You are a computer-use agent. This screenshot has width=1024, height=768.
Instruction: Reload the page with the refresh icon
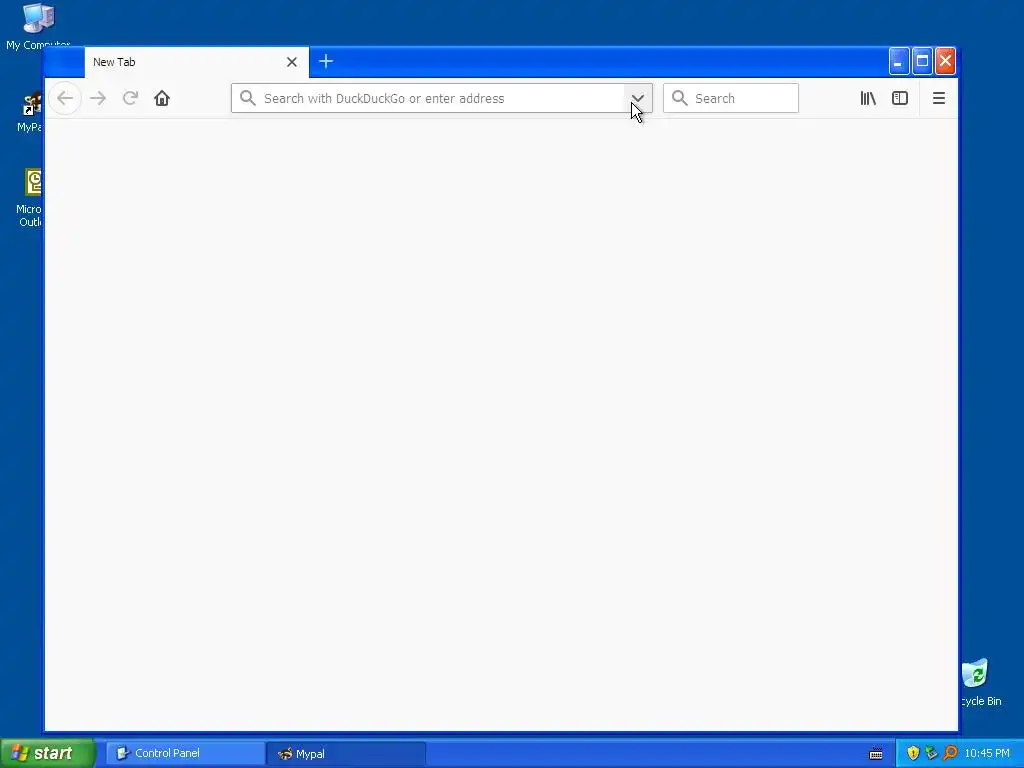click(130, 99)
